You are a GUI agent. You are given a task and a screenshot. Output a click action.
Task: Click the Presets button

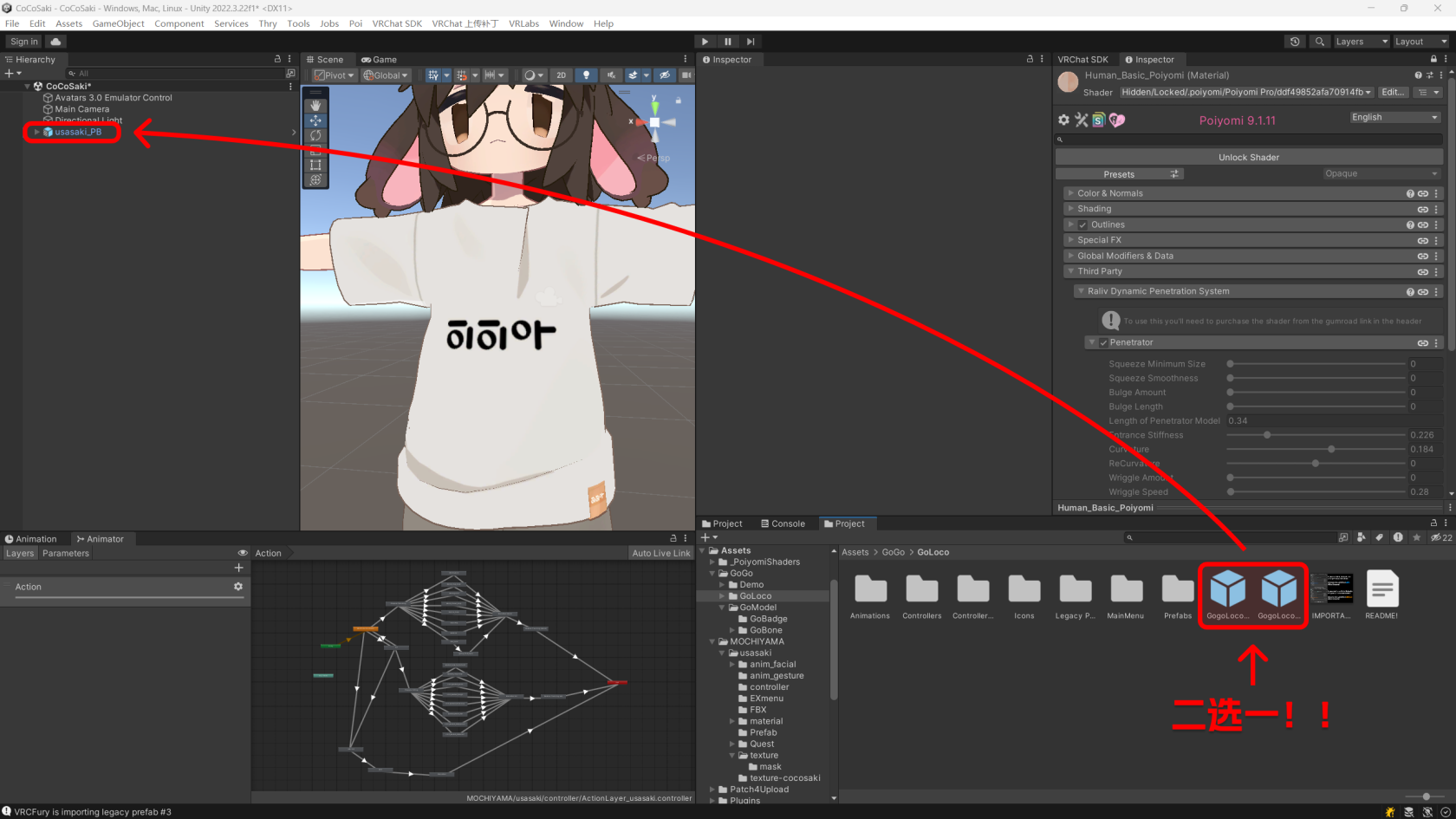click(x=1119, y=174)
